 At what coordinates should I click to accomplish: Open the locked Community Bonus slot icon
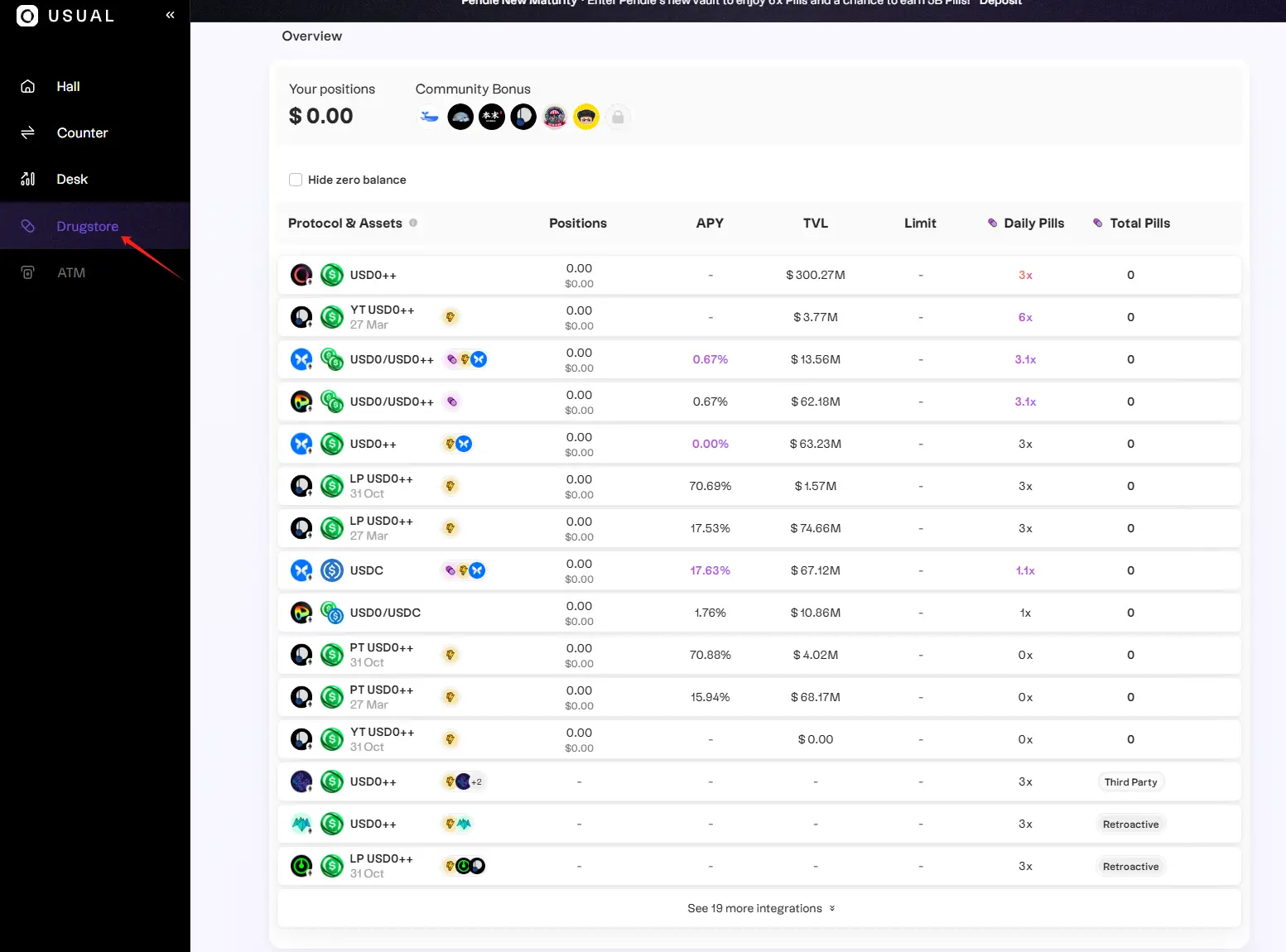618,117
